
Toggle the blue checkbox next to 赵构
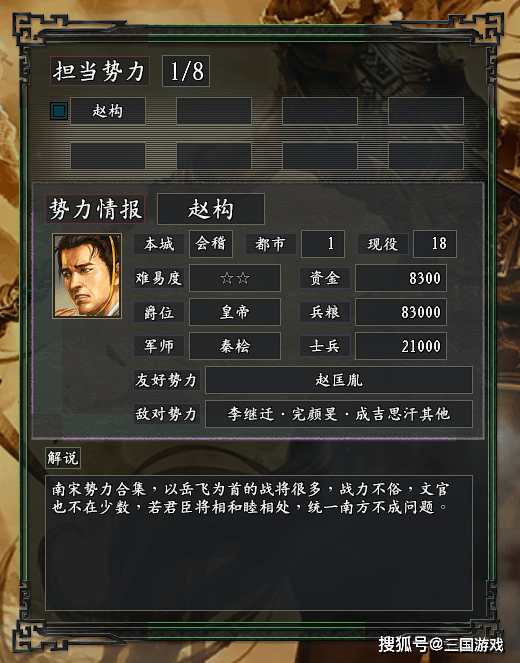(x=59, y=111)
